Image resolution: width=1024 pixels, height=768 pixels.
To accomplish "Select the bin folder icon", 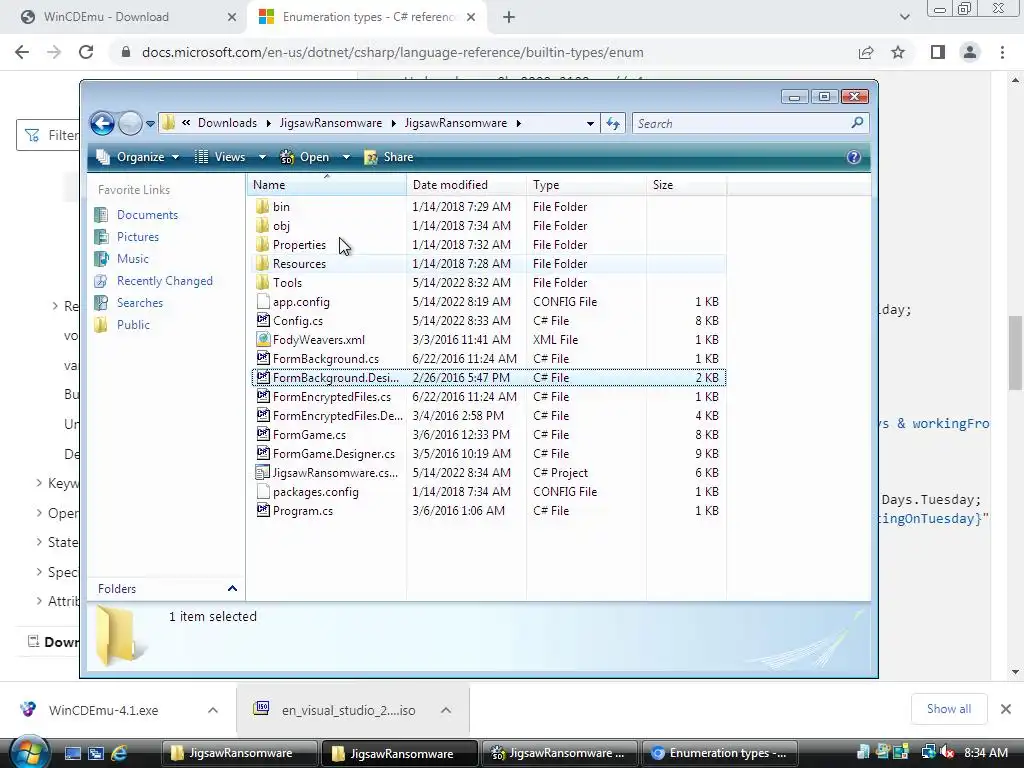I will [263, 206].
